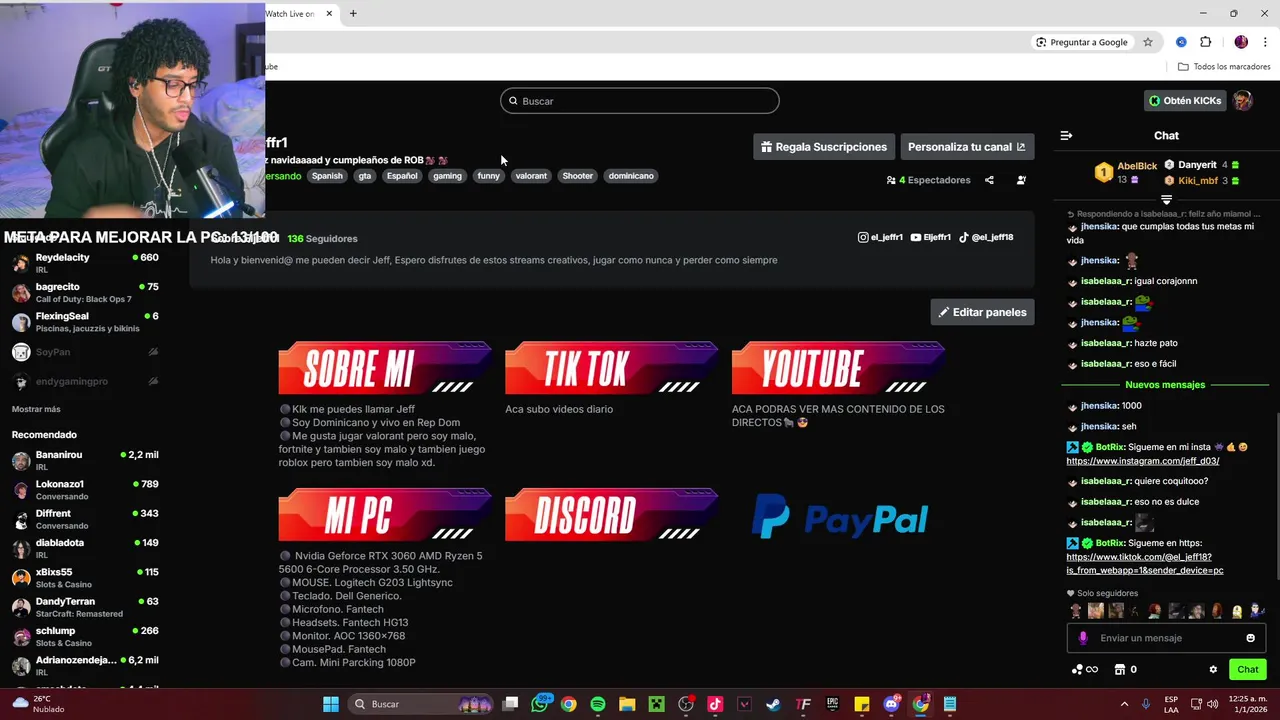Open the tiktok.com chat link
This screenshot has width=1280, height=720.
[1145, 563]
